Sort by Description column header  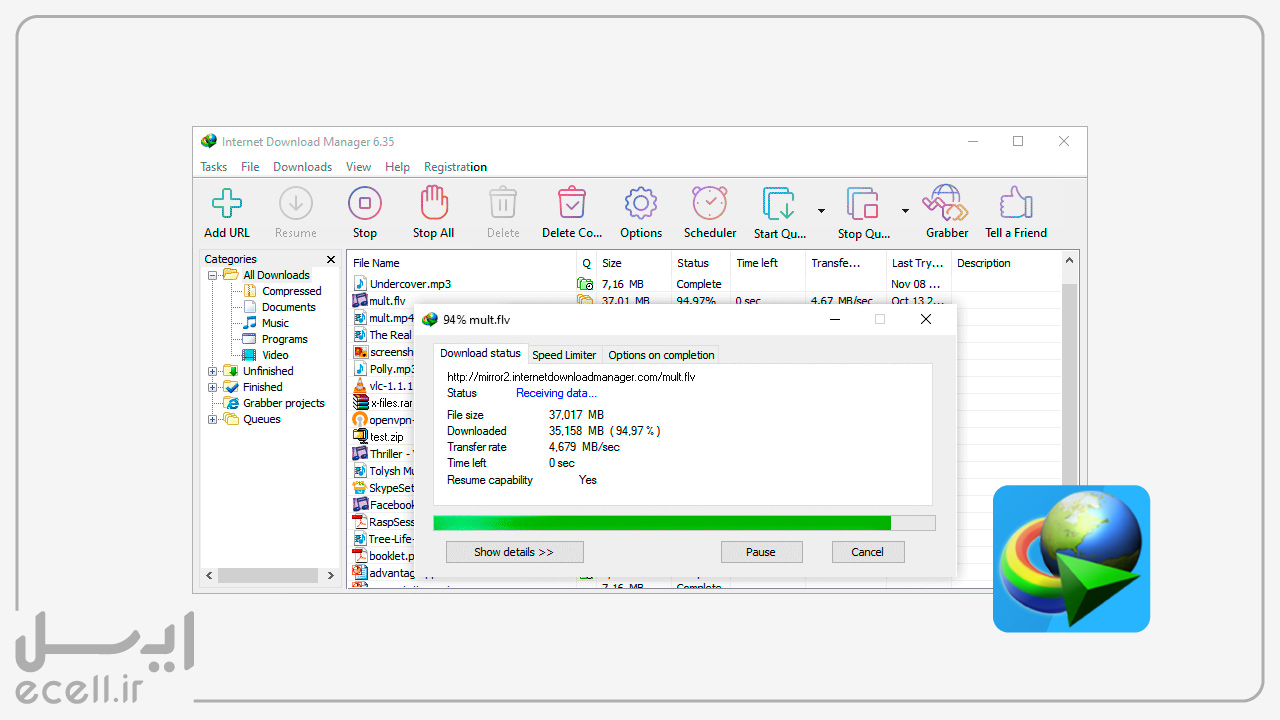(1005, 263)
